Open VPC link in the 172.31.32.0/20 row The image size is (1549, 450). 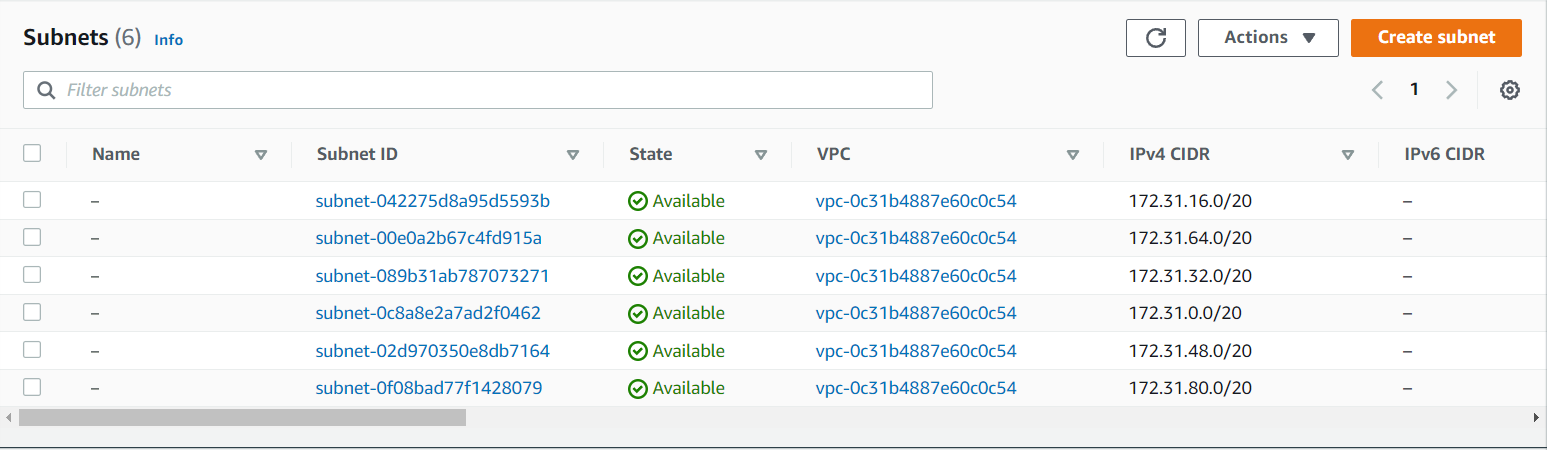click(916, 276)
